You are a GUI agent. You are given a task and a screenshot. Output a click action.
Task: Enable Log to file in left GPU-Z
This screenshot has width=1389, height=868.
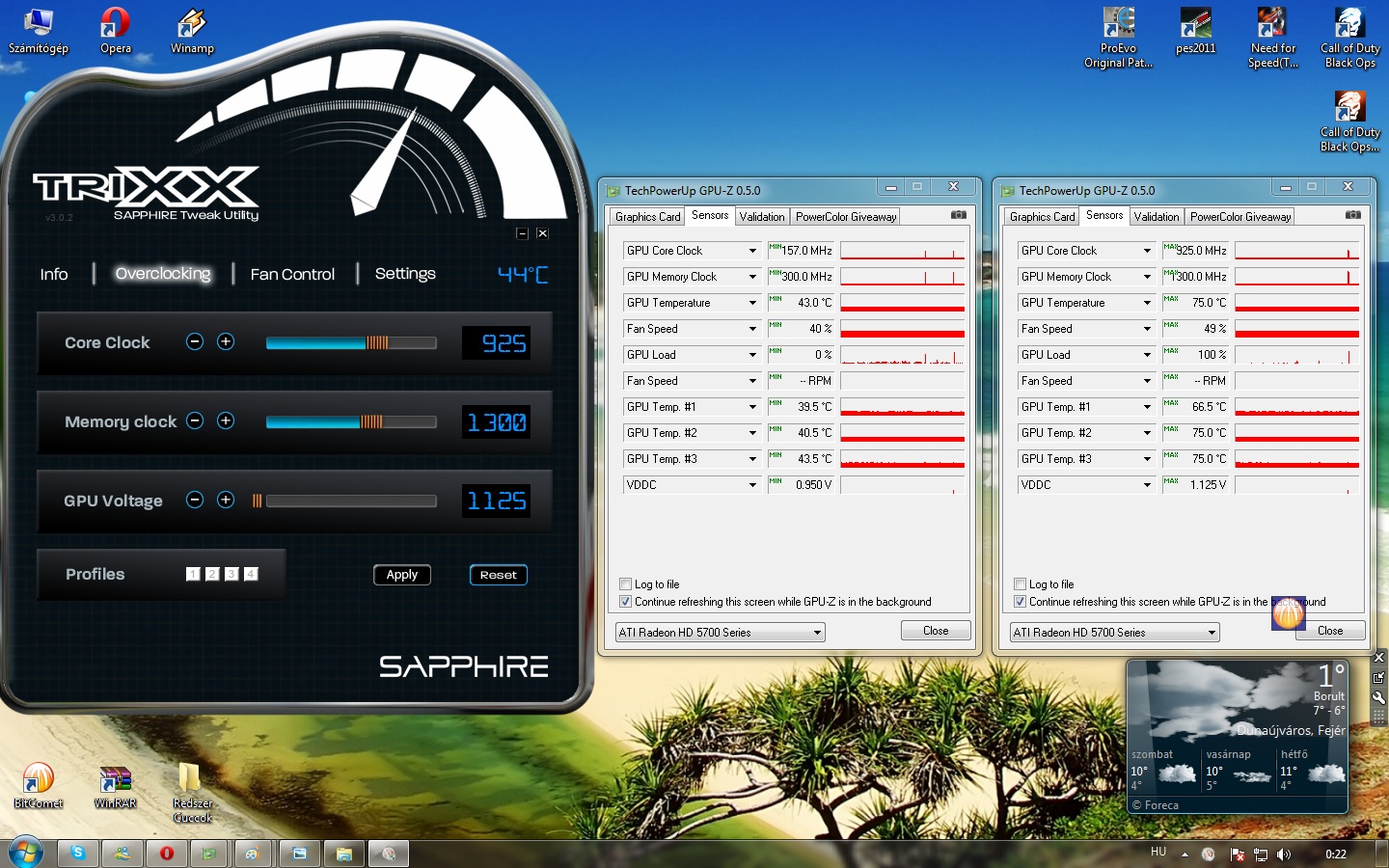[625, 584]
